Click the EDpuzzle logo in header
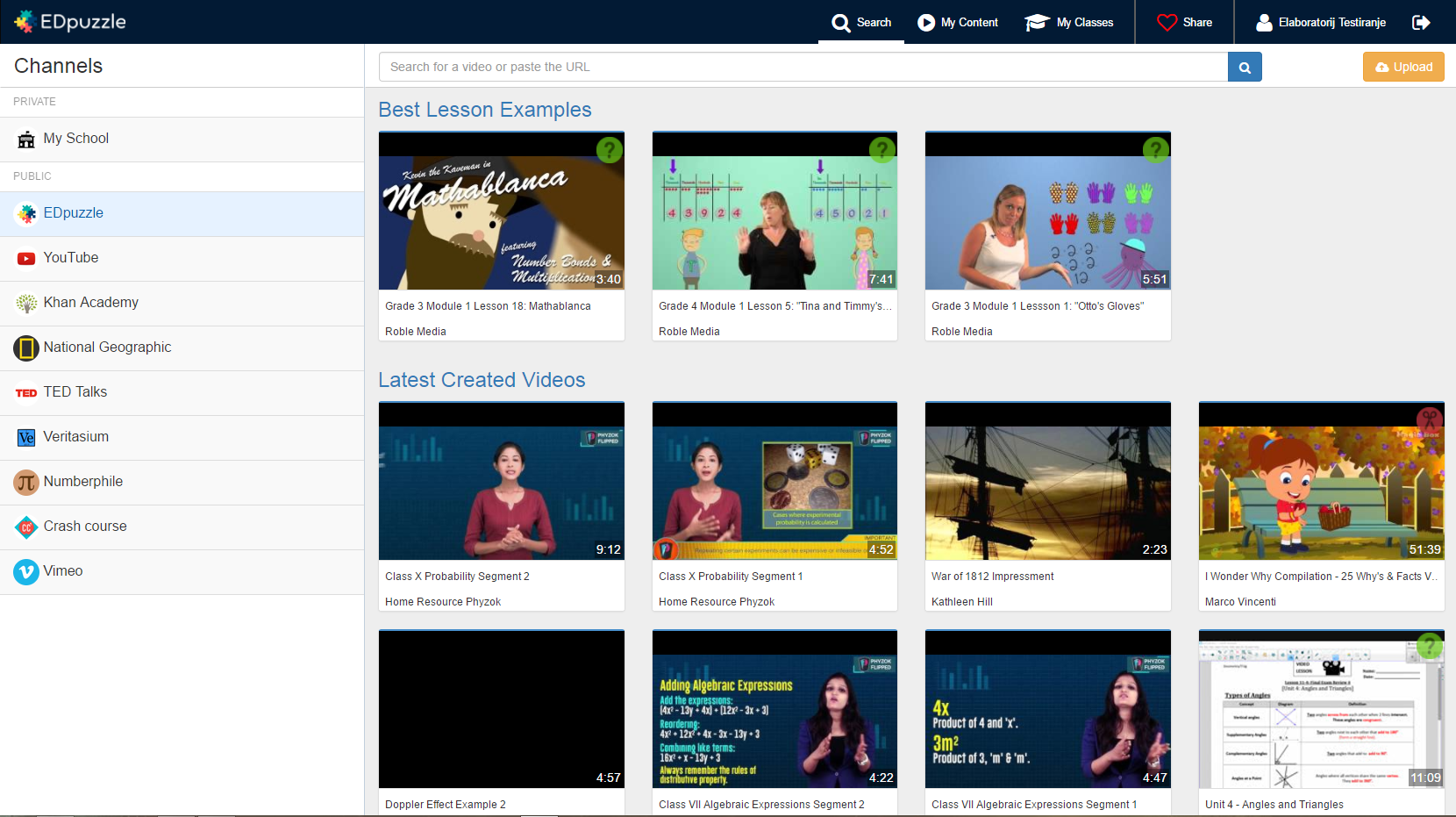 (70, 22)
